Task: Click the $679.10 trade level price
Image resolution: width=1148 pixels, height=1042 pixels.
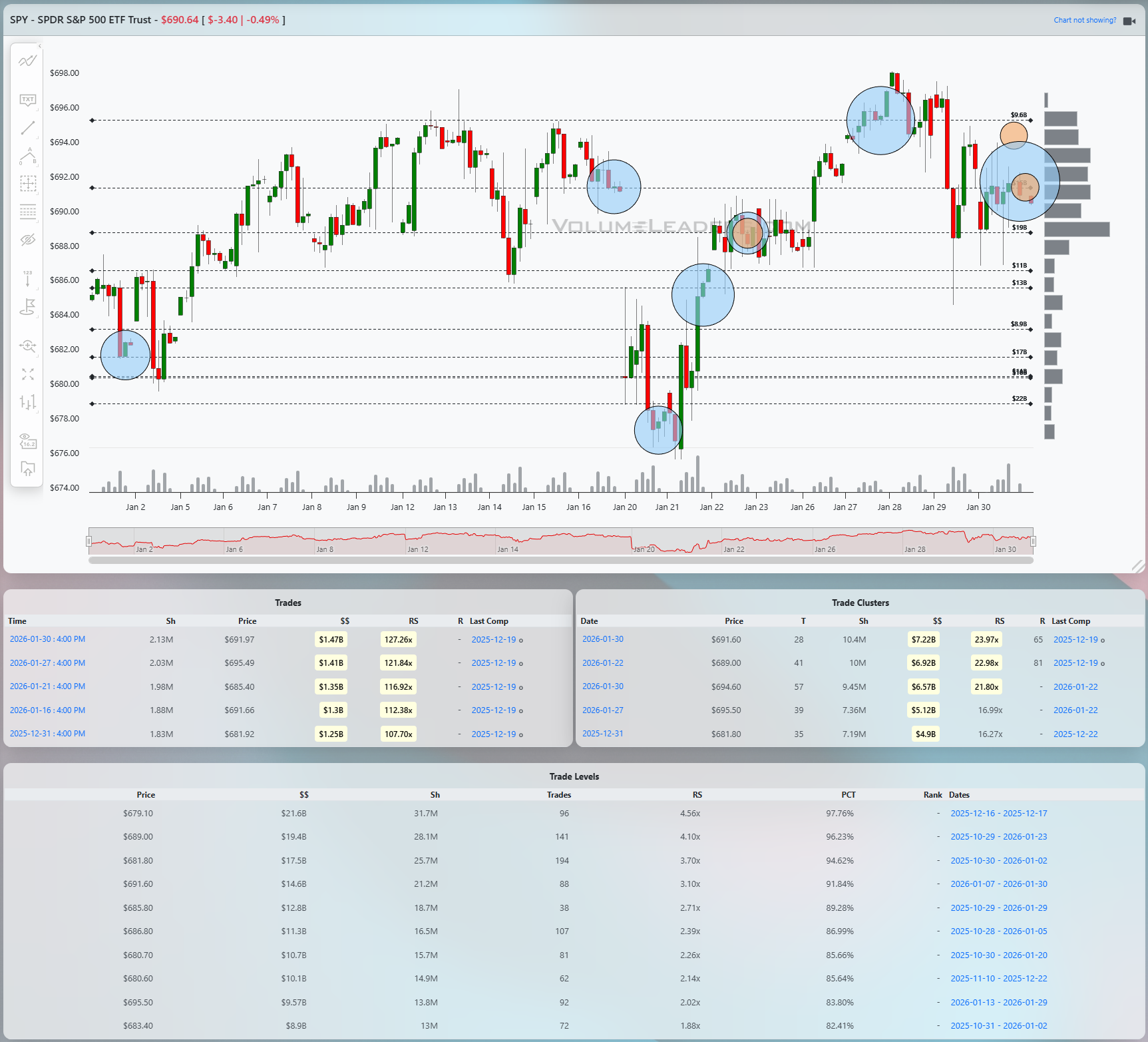Action: 138,814
